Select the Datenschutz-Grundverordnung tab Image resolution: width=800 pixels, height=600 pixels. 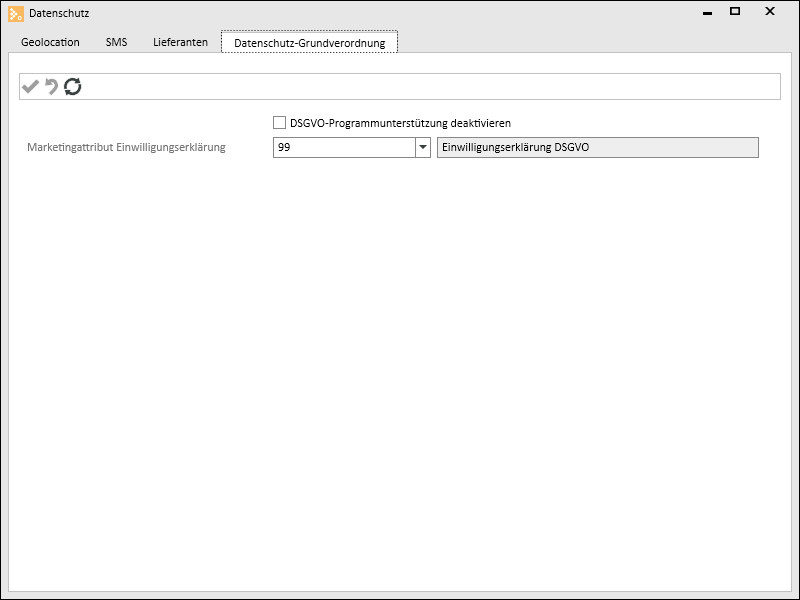coord(309,42)
